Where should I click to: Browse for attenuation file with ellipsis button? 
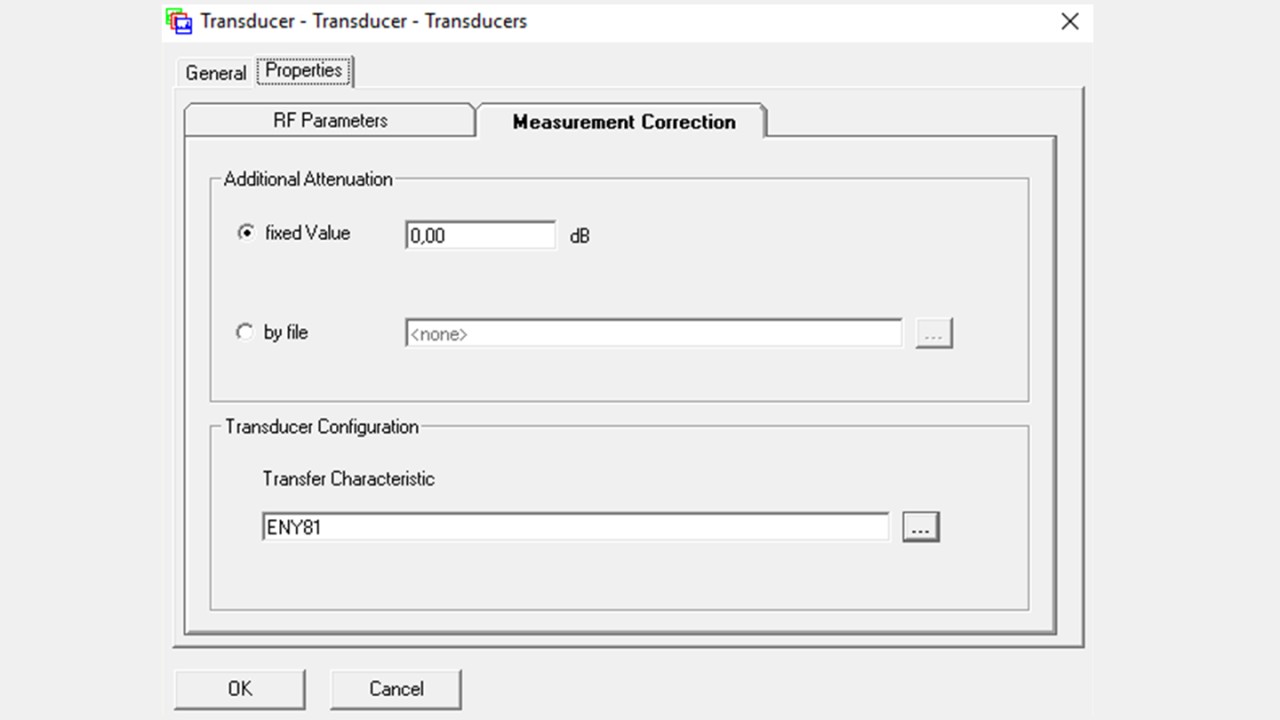coord(934,334)
